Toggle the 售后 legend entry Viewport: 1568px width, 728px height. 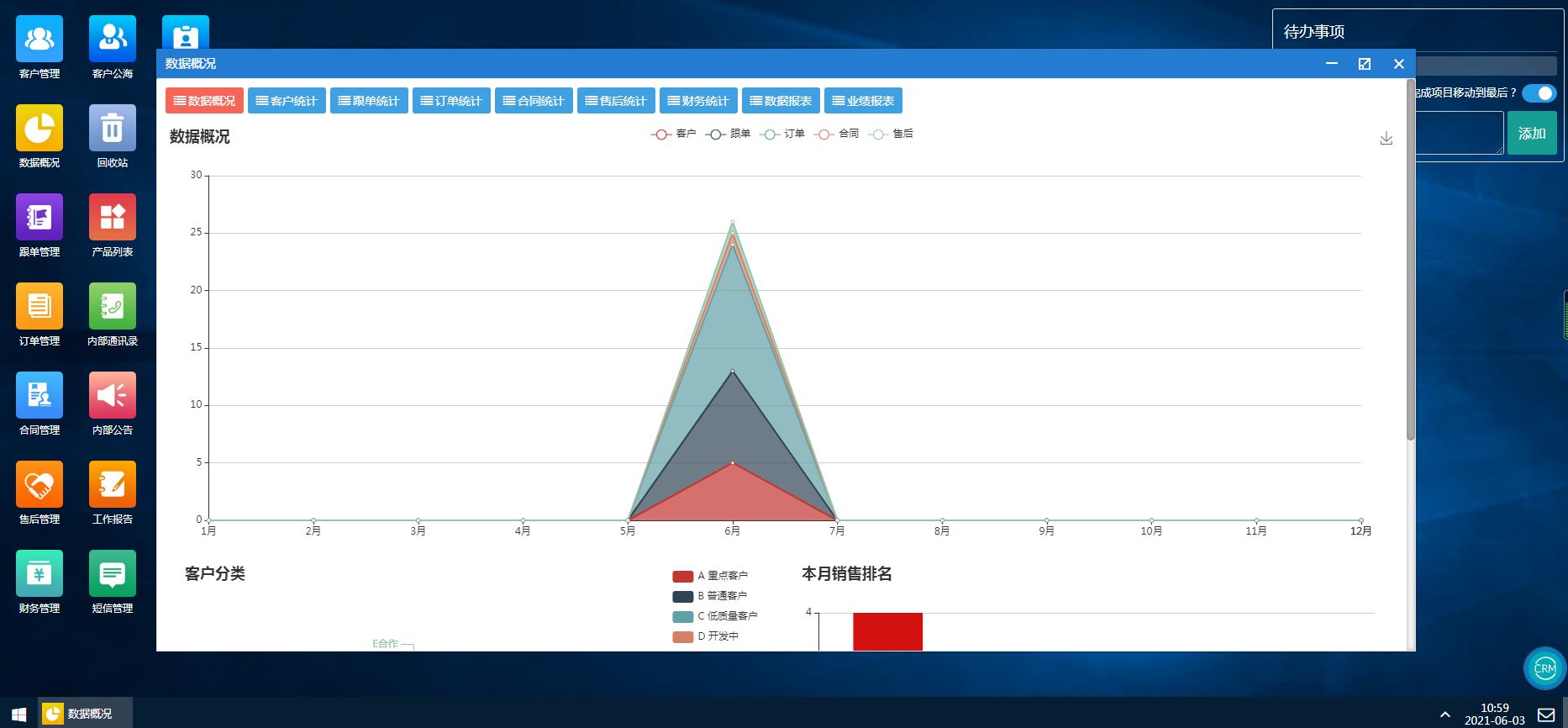891,135
